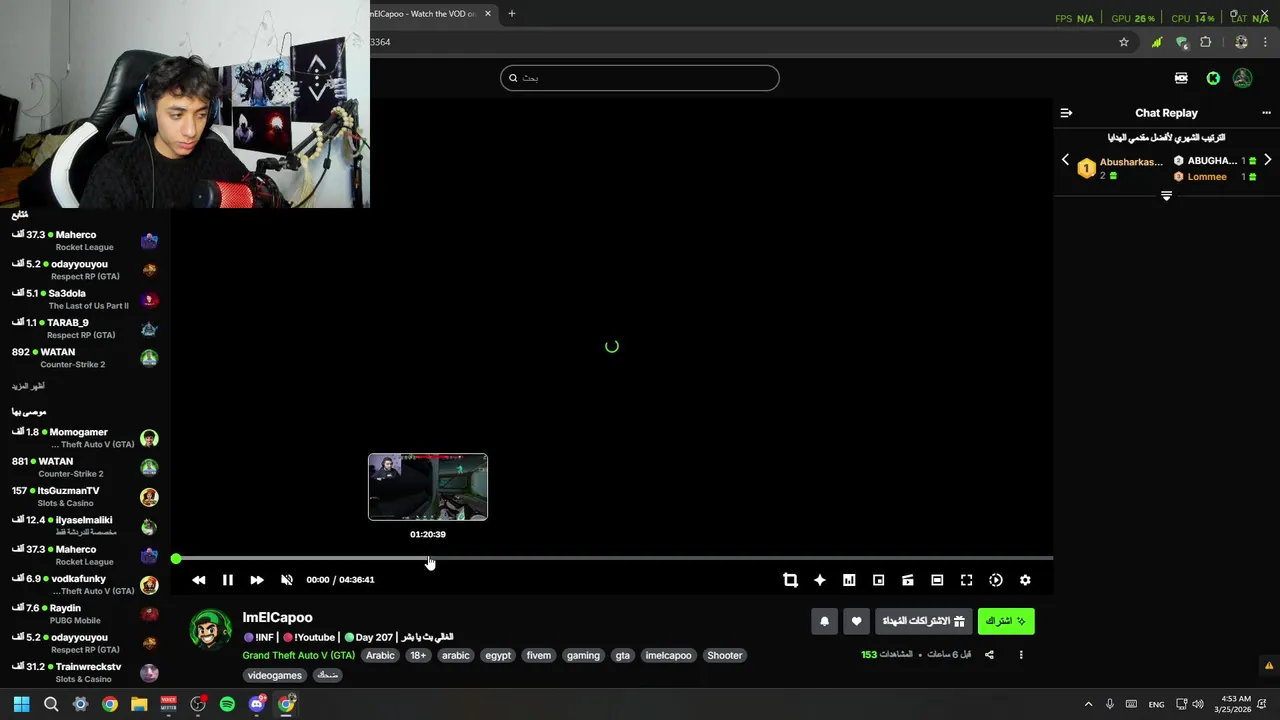Open vodkafunky channel in the sidebar
The width and height of the screenshot is (1280, 720).
(85, 584)
